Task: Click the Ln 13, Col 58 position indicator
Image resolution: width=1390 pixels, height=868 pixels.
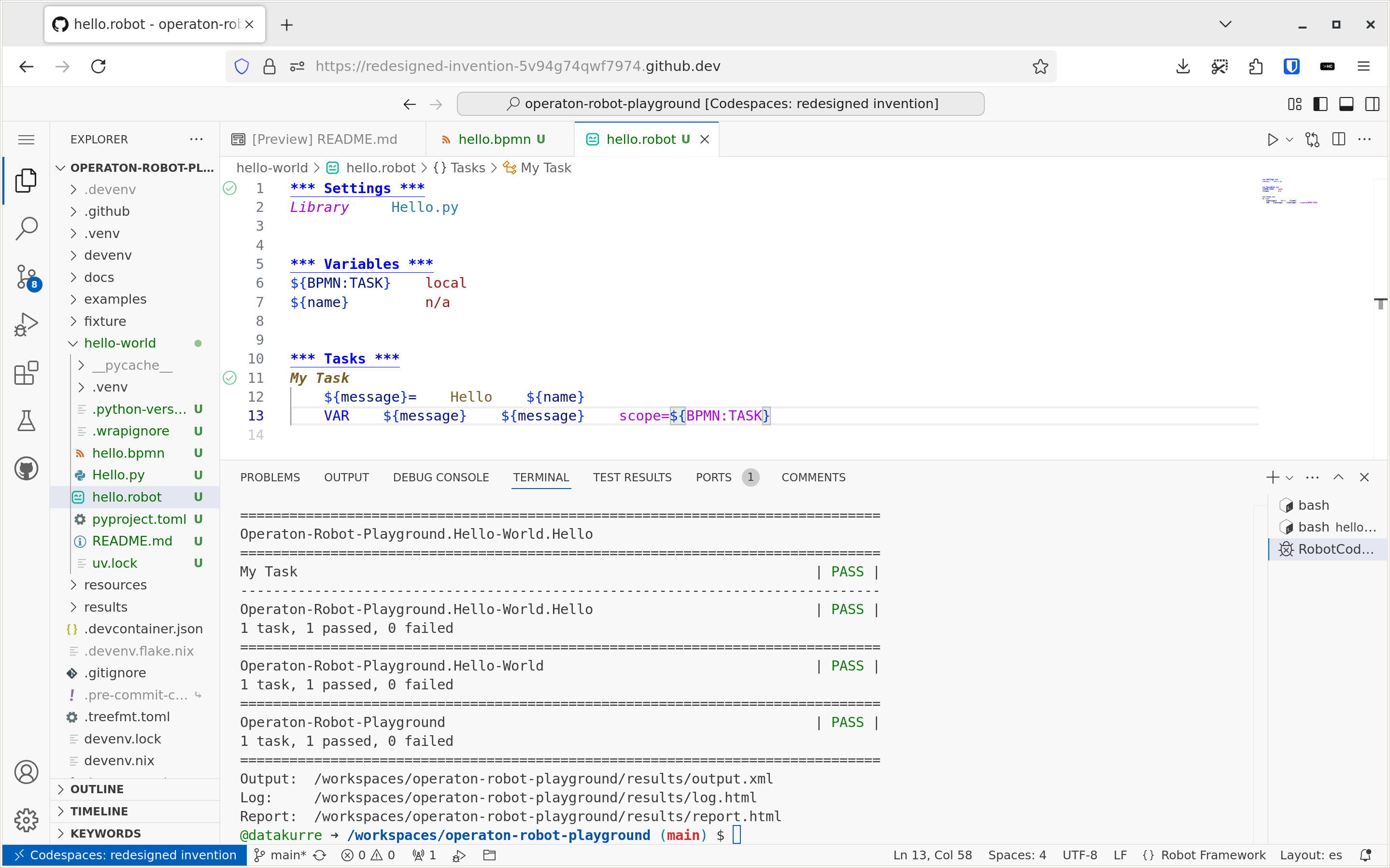Action: (x=933, y=855)
